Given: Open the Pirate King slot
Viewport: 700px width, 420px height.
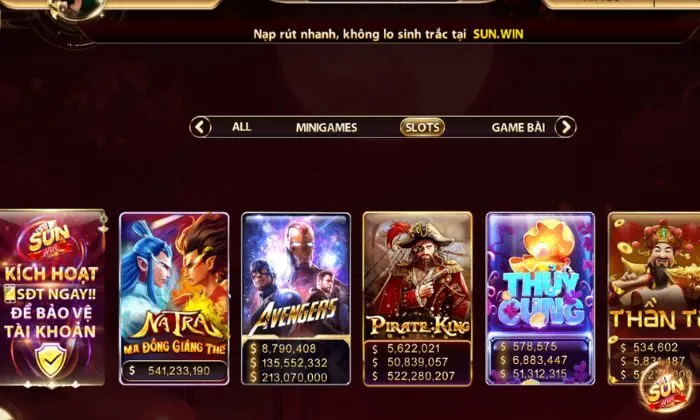Looking at the screenshot, I should click(417, 298).
